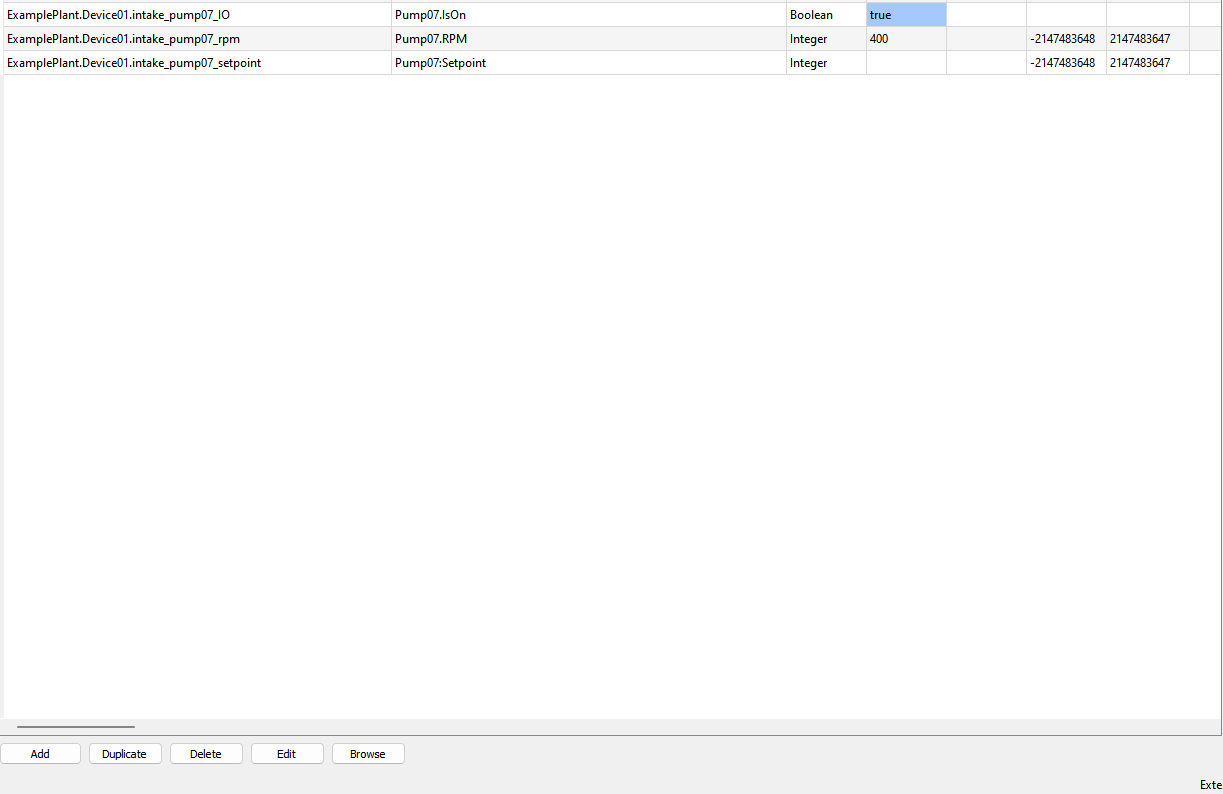1223x794 pixels.
Task: Select the intake_pump07_IO tag name cell
Action: coord(197,15)
